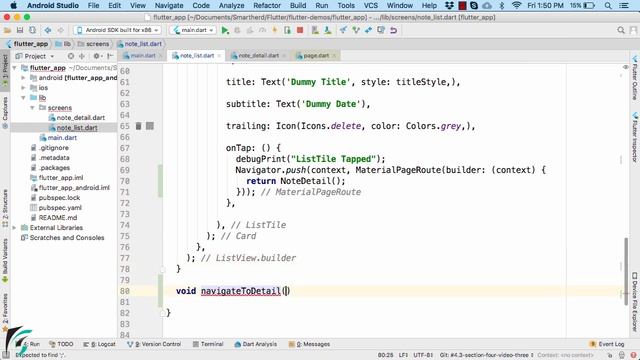Open the Terminal tool window
The image size is (640, 360).
pyautogui.click(x=208, y=344)
